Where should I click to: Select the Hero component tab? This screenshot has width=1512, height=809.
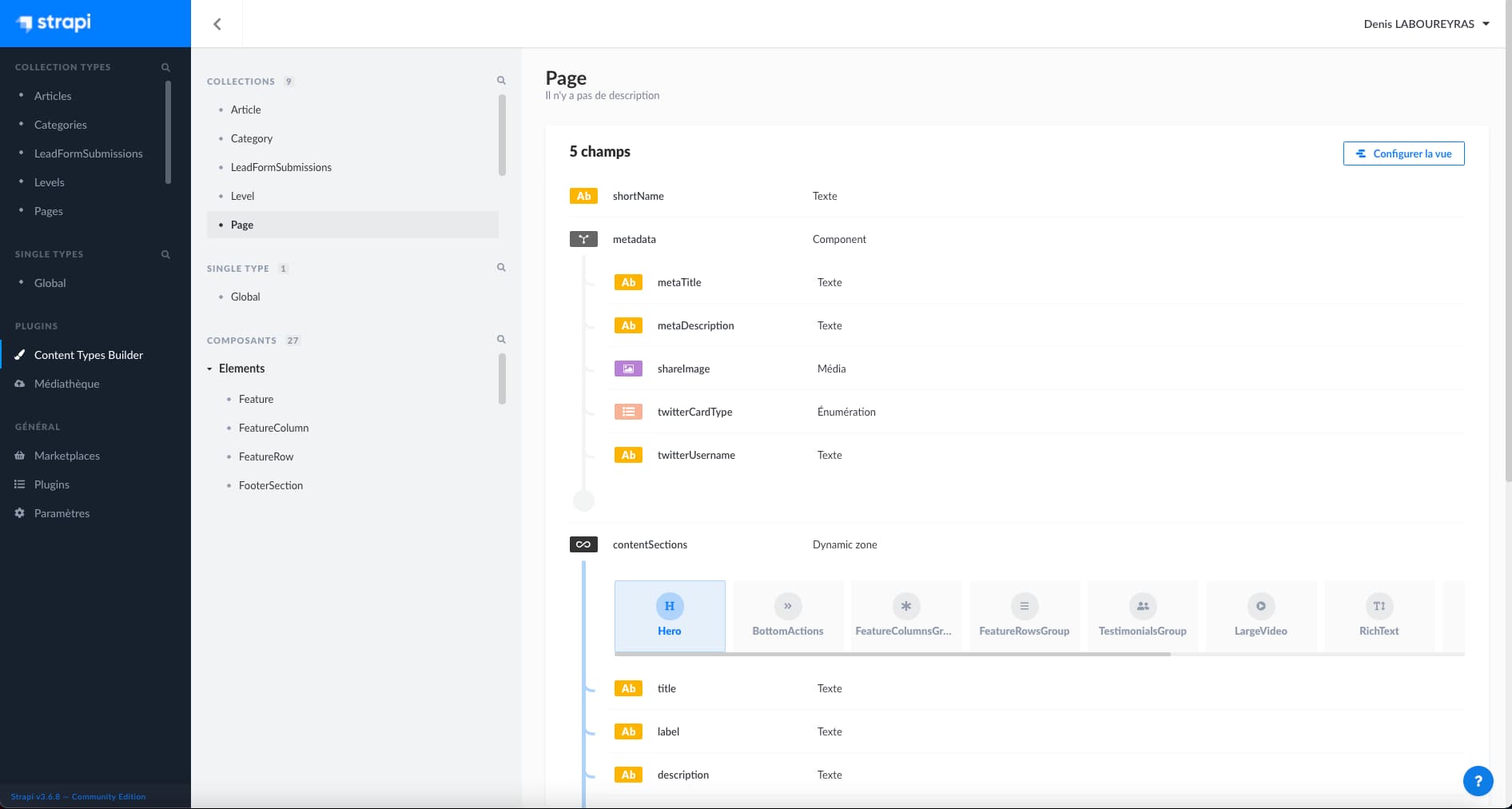tap(670, 616)
